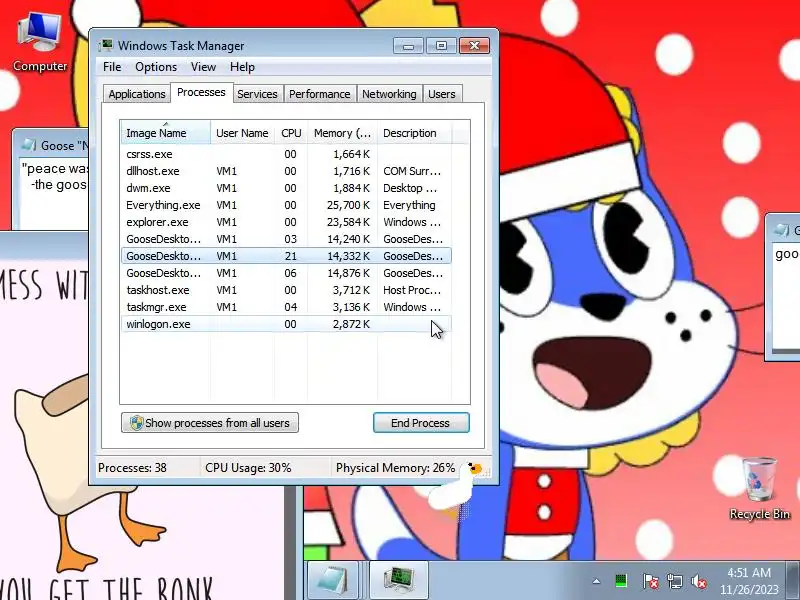Screen dimensions: 800x600
Task: Close the Windows Task Manager window
Action: coord(474,46)
